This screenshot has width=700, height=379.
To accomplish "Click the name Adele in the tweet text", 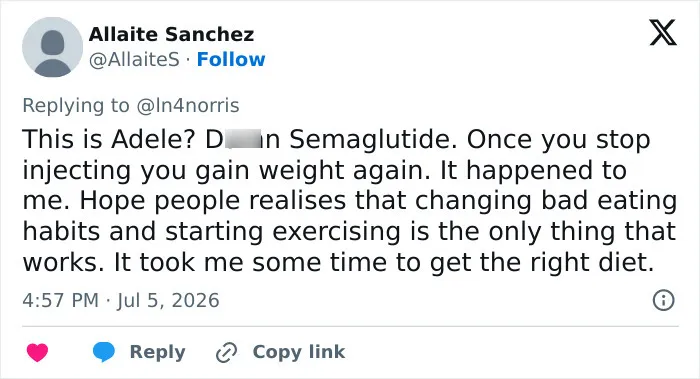I will [153, 139].
